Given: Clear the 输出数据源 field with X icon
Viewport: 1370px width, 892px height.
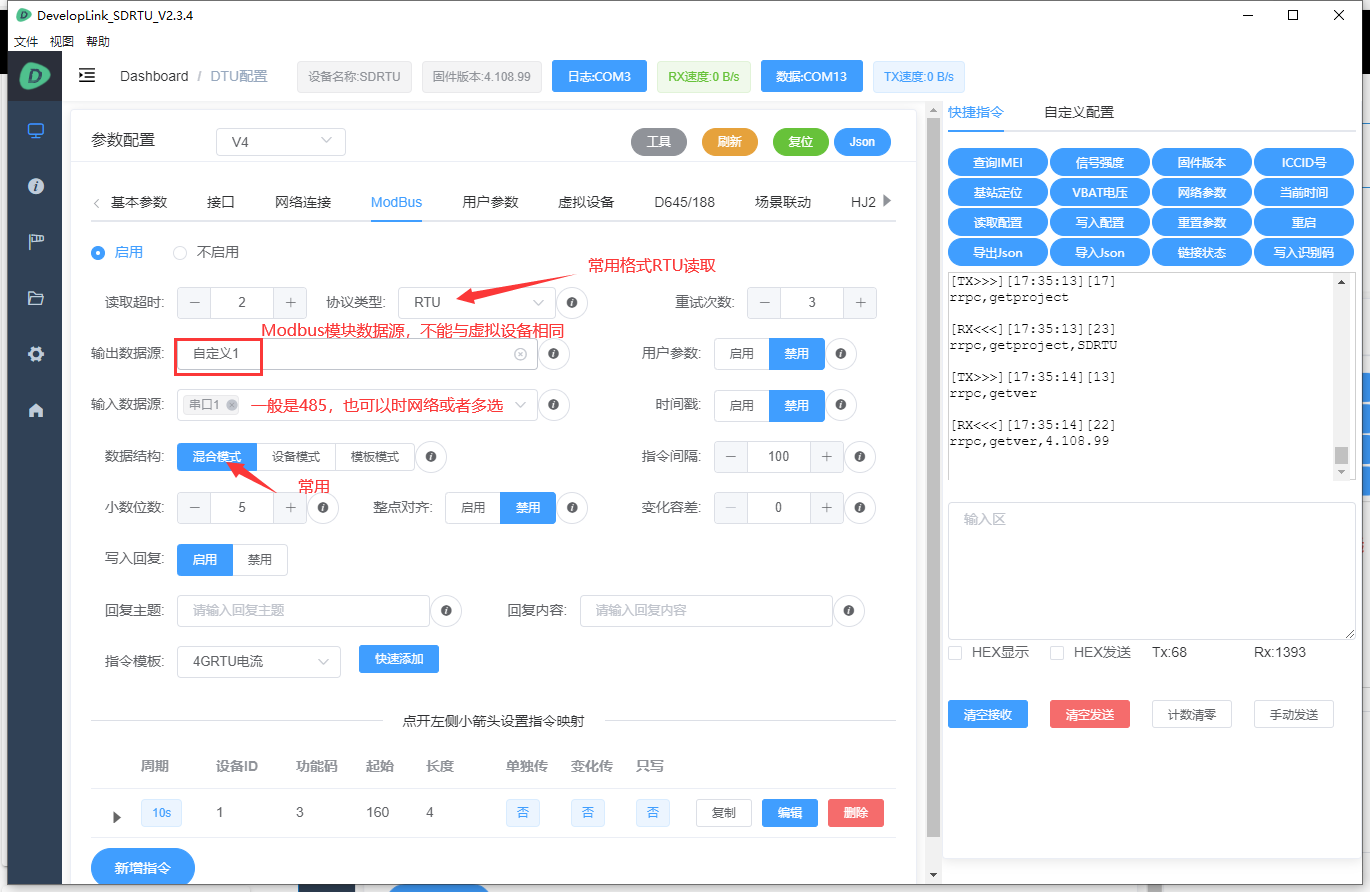Looking at the screenshot, I should tap(520, 354).
